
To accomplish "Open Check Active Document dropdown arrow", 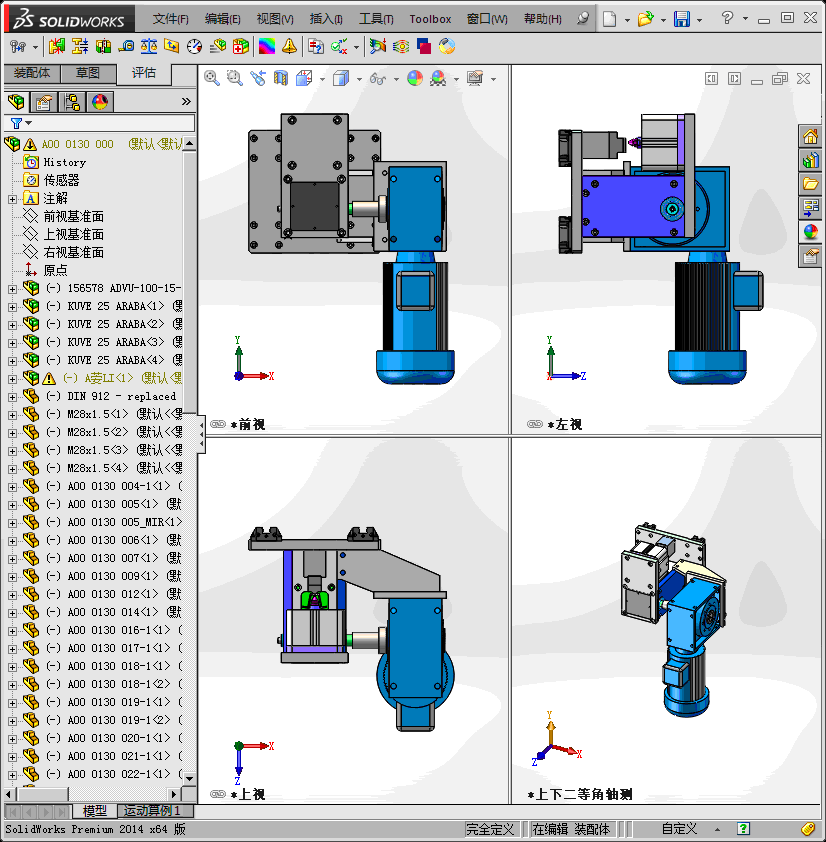I will (x=356, y=48).
